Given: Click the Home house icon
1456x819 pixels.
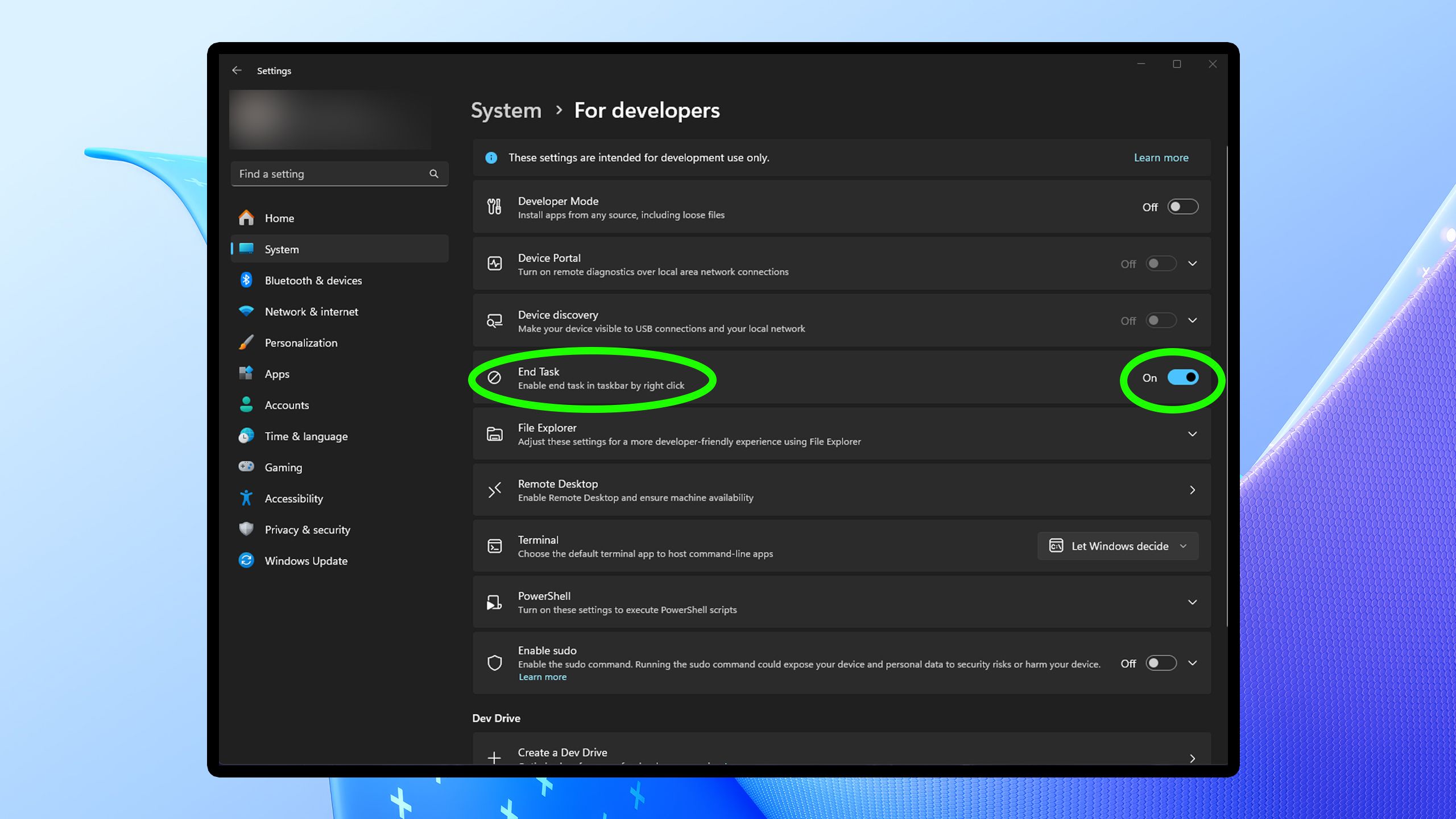Looking at the screenshot, I should (246, 218).
